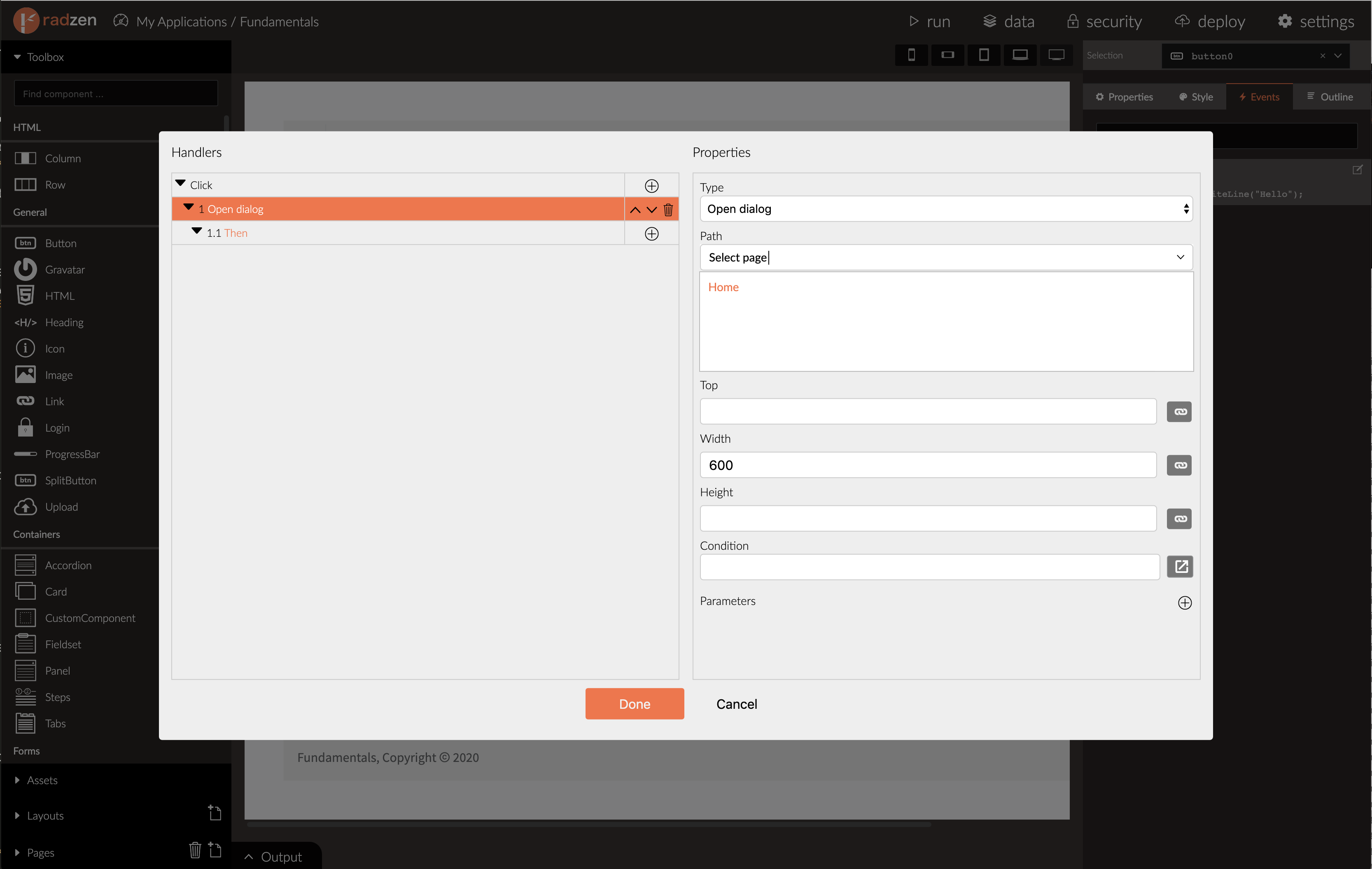
Task: Toggle the Path page dropdown arrow
Action: point(1180,257)
